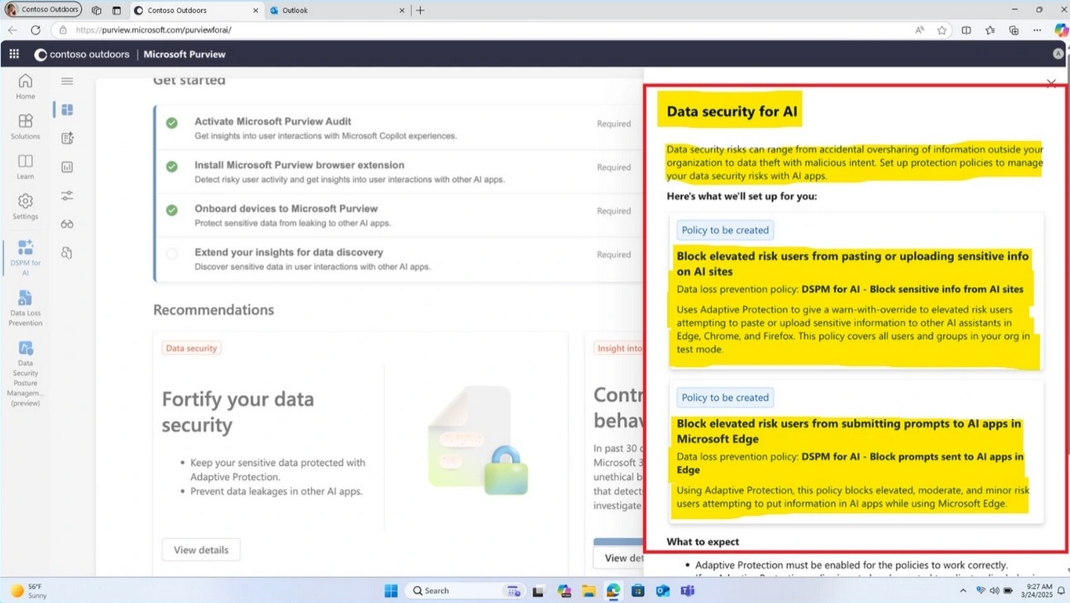The height and width of the screenshot is (603, 1070).
Task: Open the DSPM for AI solution
Action: 25,257
